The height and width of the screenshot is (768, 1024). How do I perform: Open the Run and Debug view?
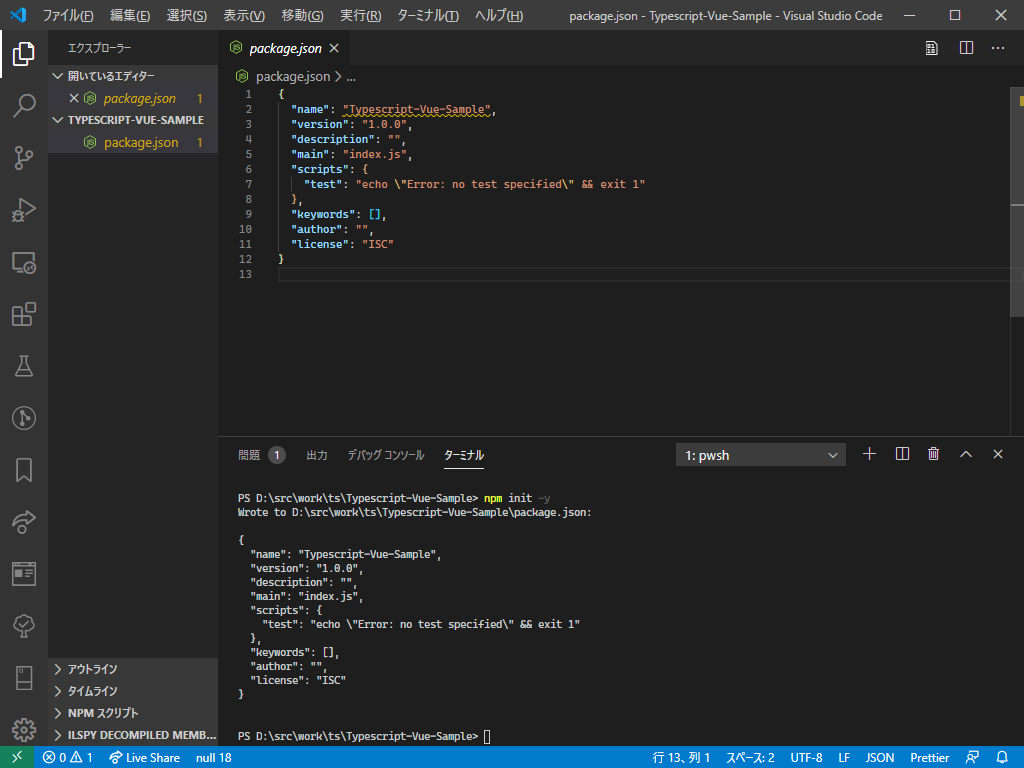[x=24, y=210]
